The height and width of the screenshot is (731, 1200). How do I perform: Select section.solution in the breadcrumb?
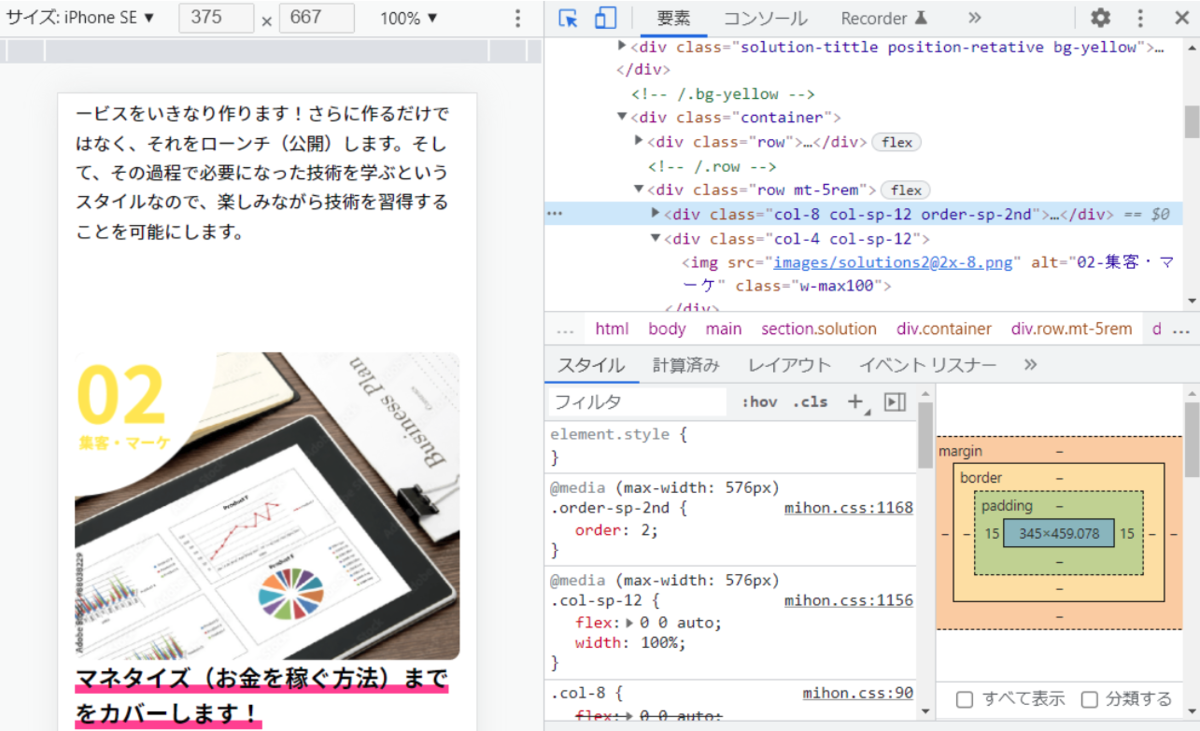click(819, 329)
